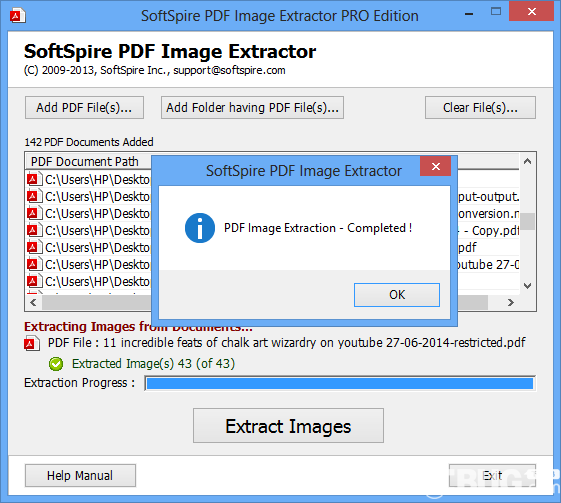
Task: Select the list row ending in put-output
Action: [x=273, y=196]
